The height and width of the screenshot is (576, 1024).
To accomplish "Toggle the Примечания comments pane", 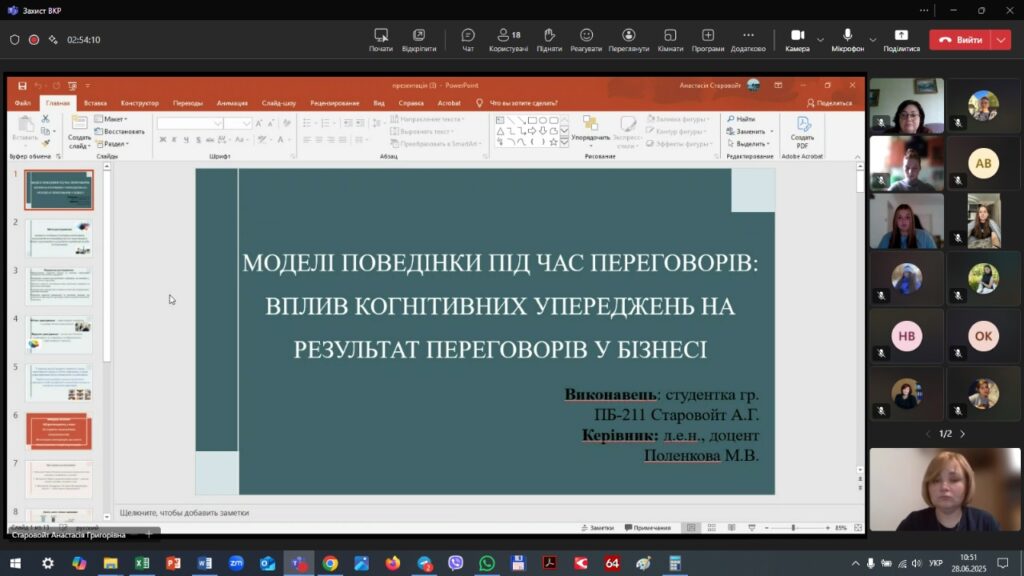I will (648, 528).
